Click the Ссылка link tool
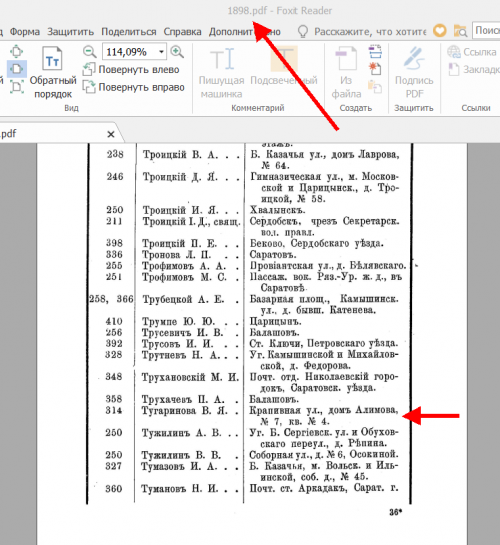Viewport: 500px width, 545px height. [x=472, y=52]
